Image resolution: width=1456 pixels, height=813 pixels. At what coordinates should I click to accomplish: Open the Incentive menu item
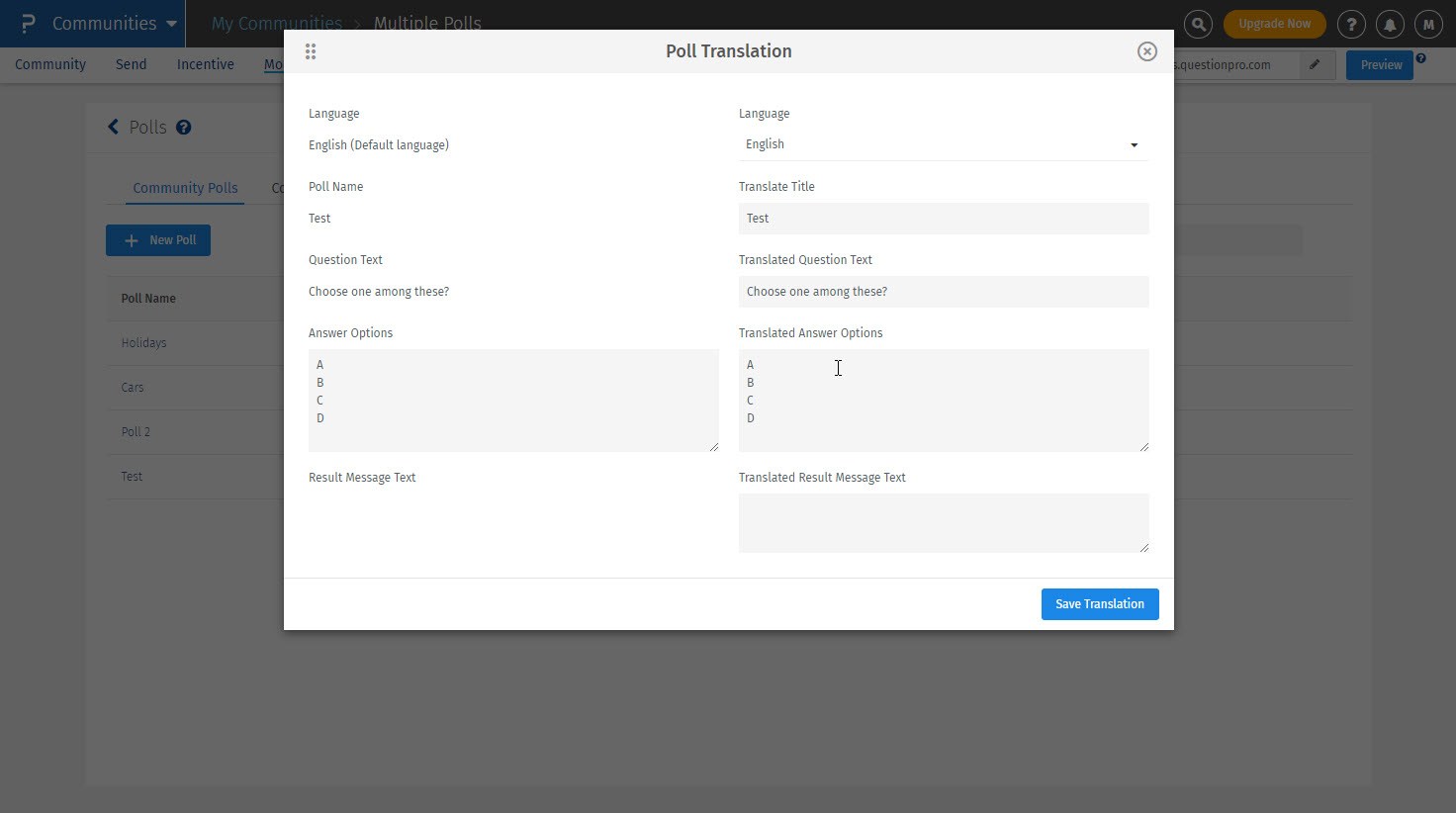pos(206,64)
